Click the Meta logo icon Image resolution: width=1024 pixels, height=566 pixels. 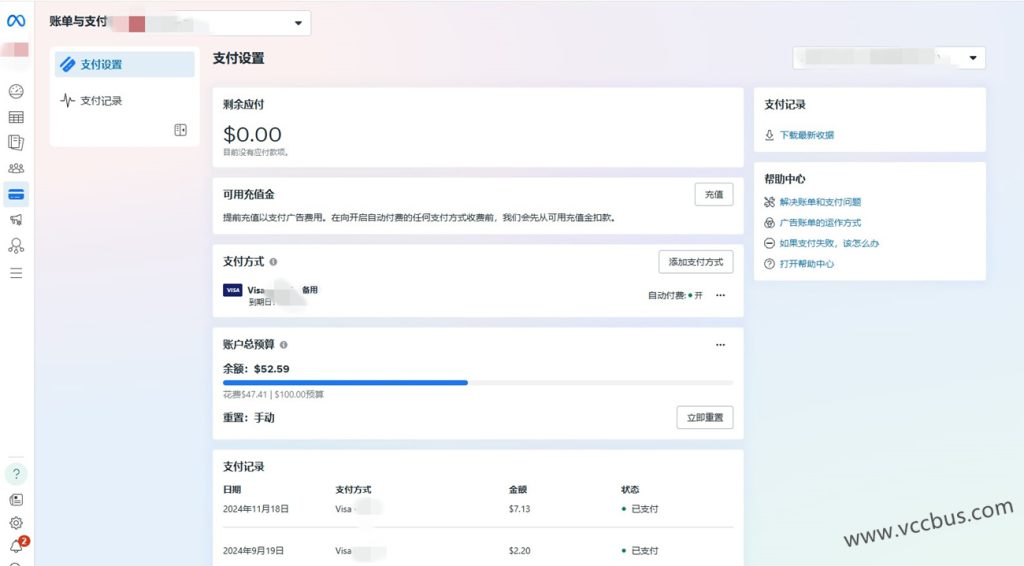coord(16,21)
